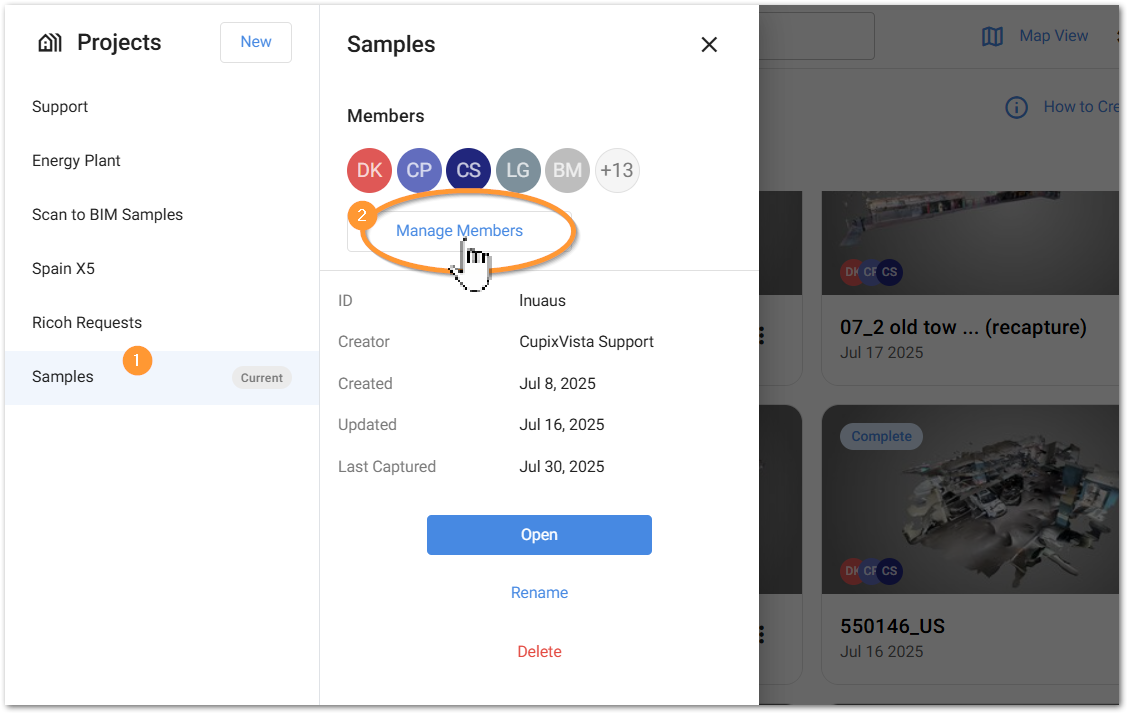This screenshot has height=714, width=1128.
Task: Click the How to Create info icon
Action: click(1016, 107)
